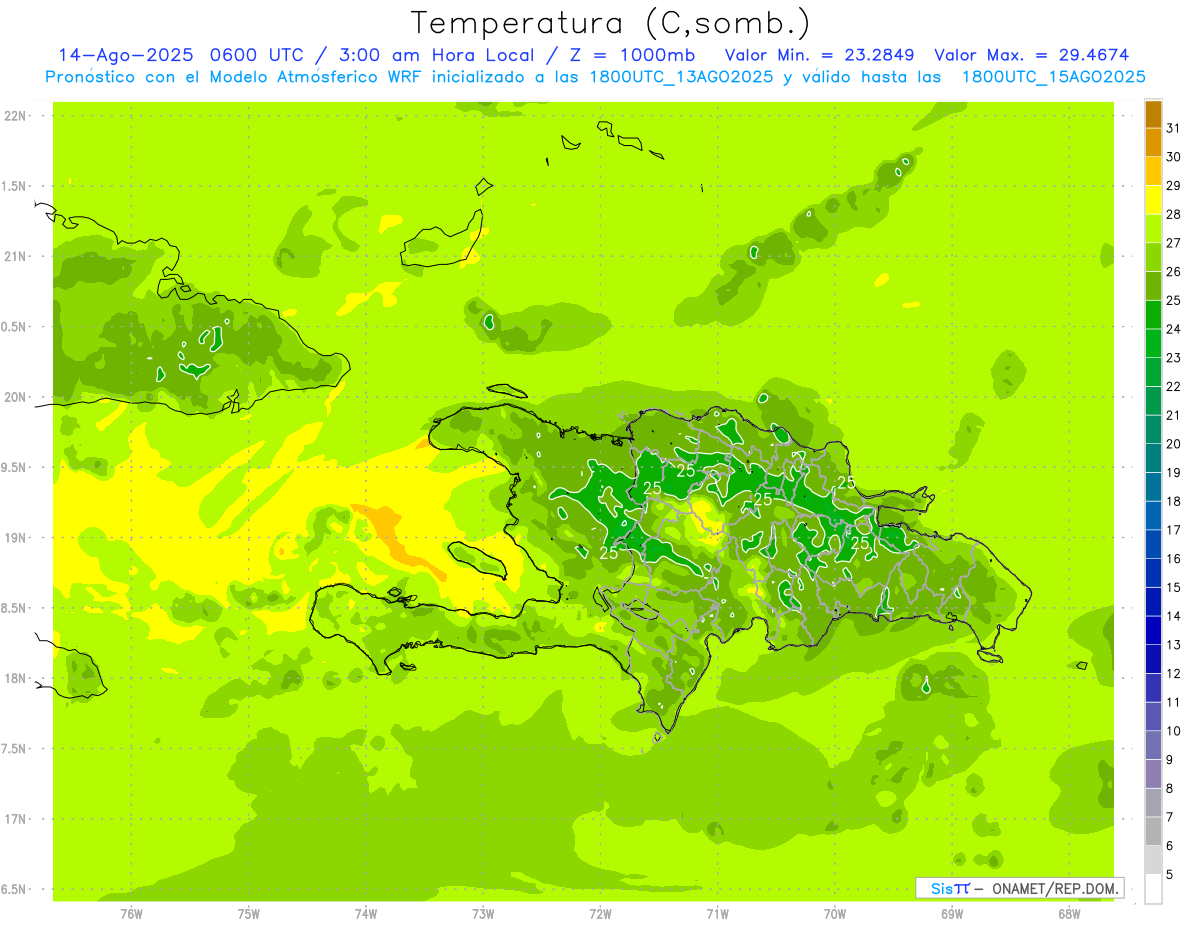1200x927 pixels.
Task: Click the '71W' longitude label
Action: click(x=717, y=914)
